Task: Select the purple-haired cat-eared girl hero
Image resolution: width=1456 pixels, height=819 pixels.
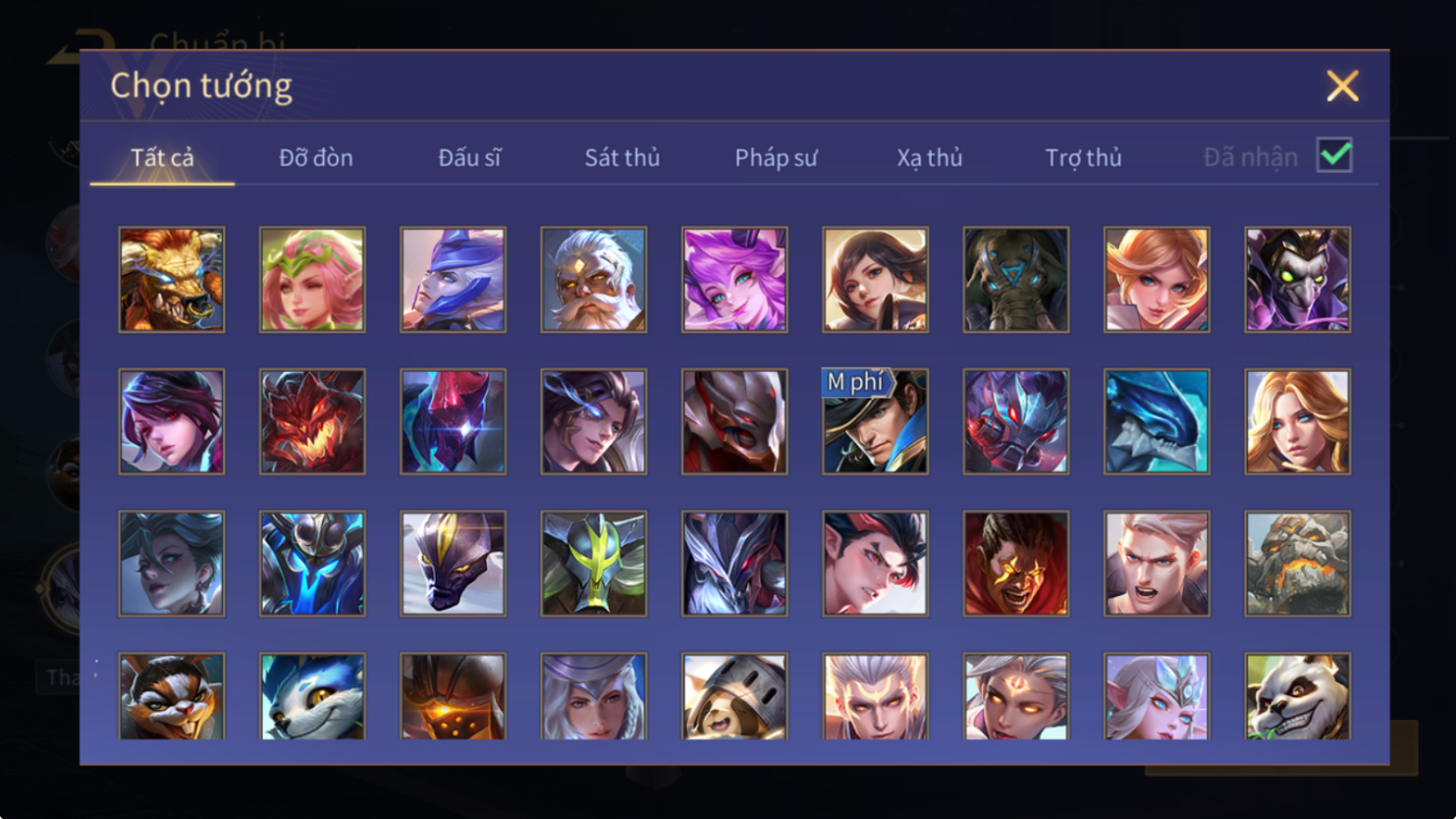Action: [734, 280]
